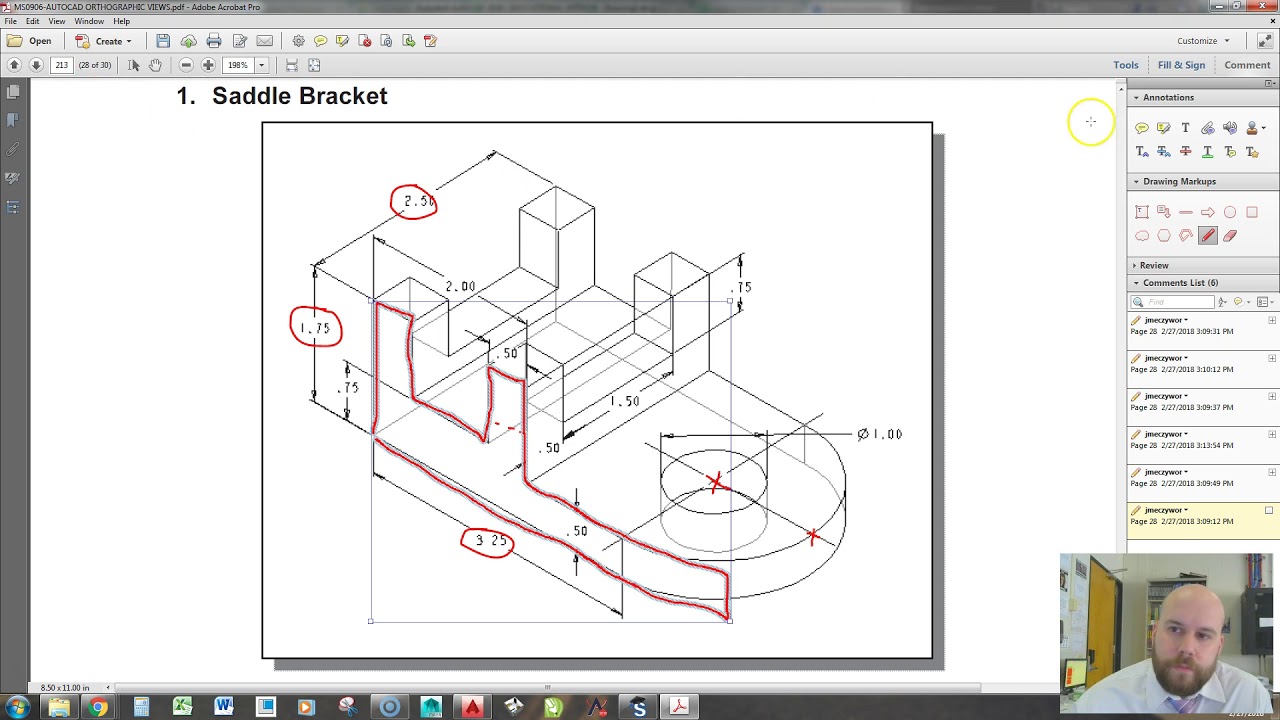
Task: Switch to the Comment pane
Action: 1247,65
